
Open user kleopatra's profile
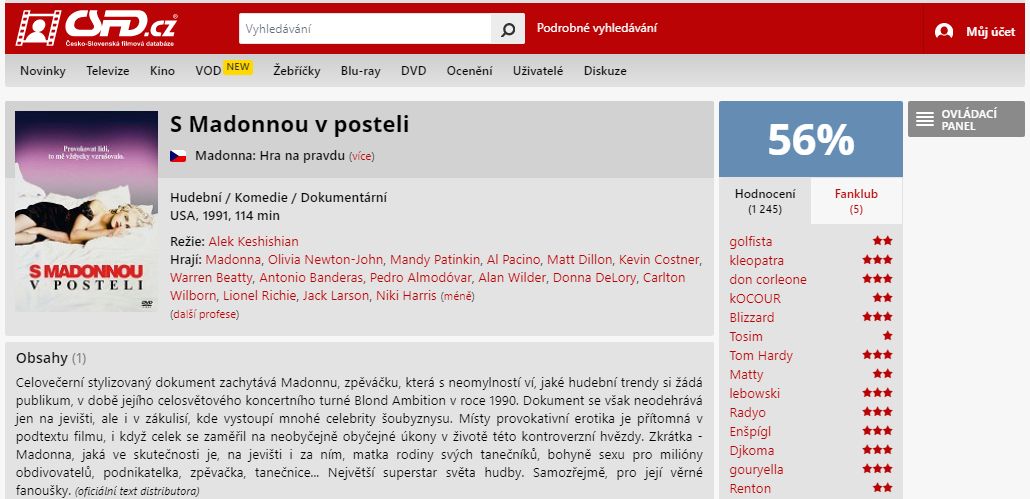coord(756,261)
